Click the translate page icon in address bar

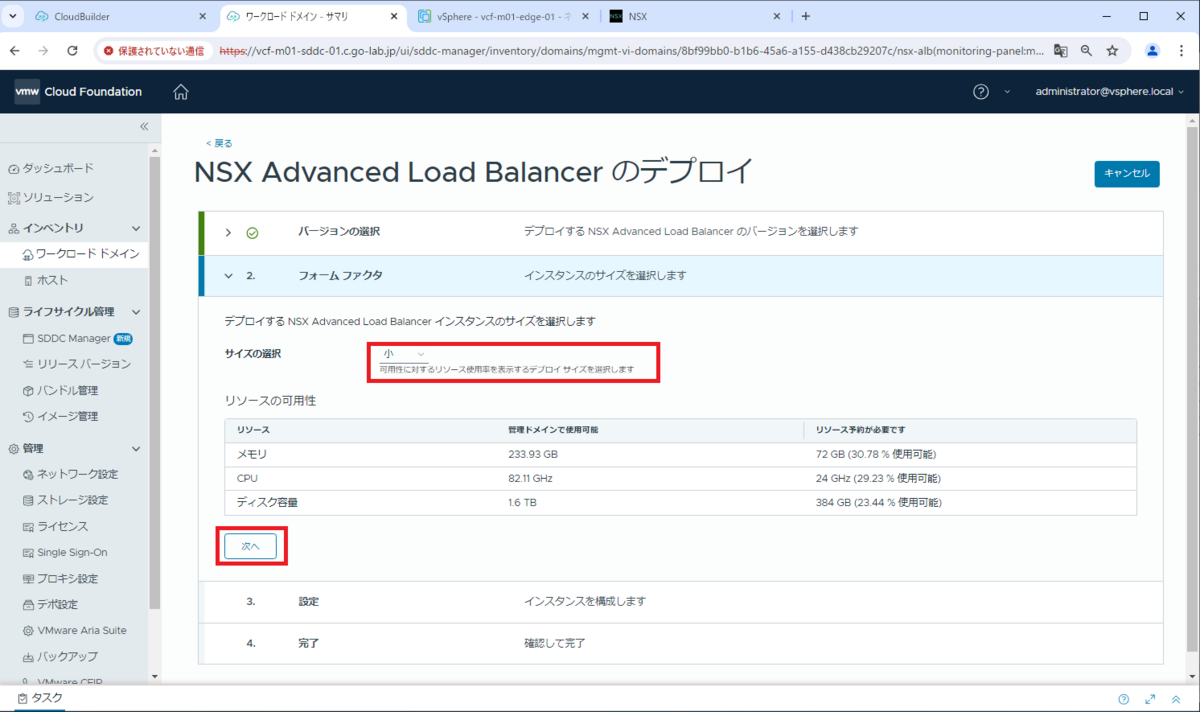tap(1060, 51)
